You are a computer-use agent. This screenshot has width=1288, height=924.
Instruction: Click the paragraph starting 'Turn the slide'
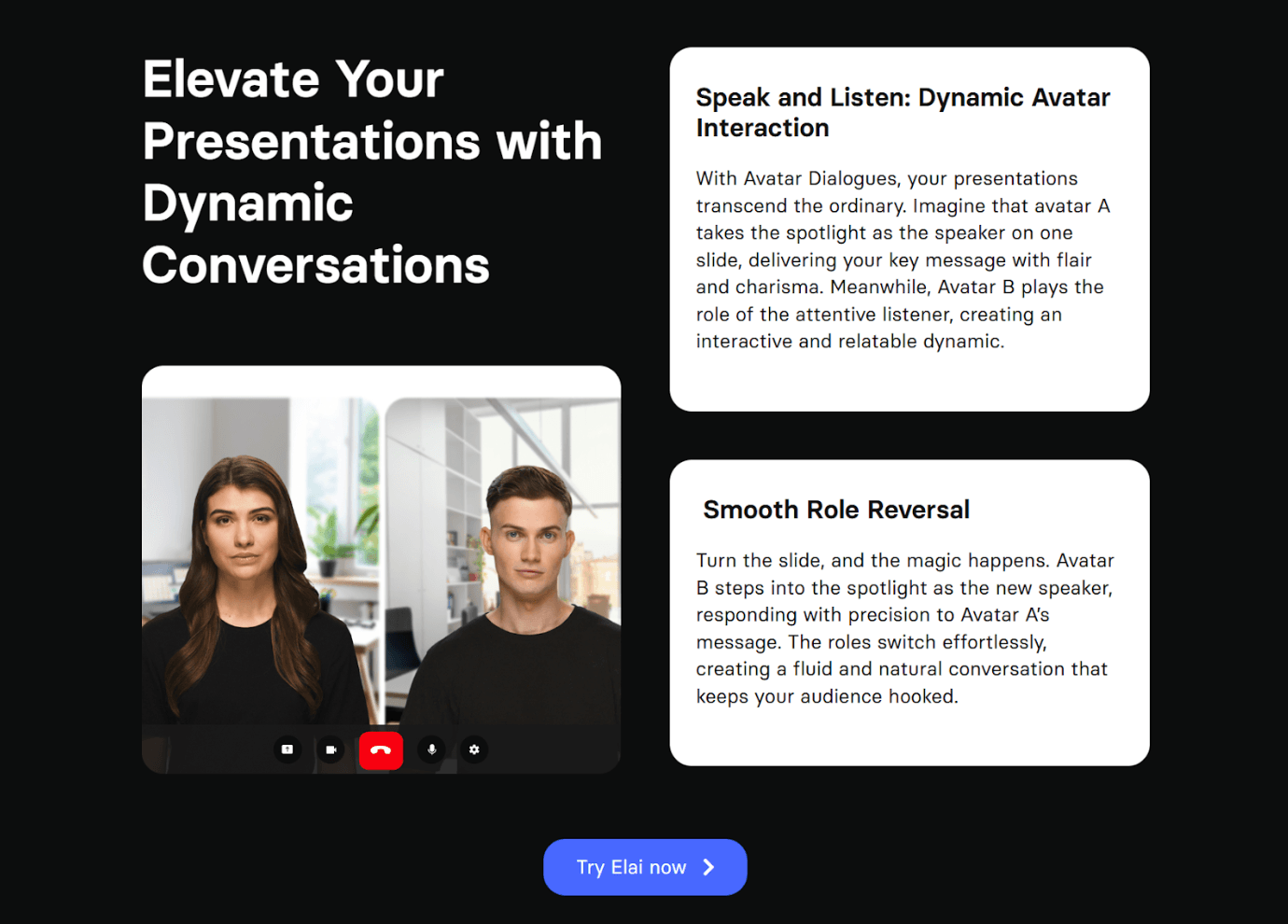tap(904, 628)
